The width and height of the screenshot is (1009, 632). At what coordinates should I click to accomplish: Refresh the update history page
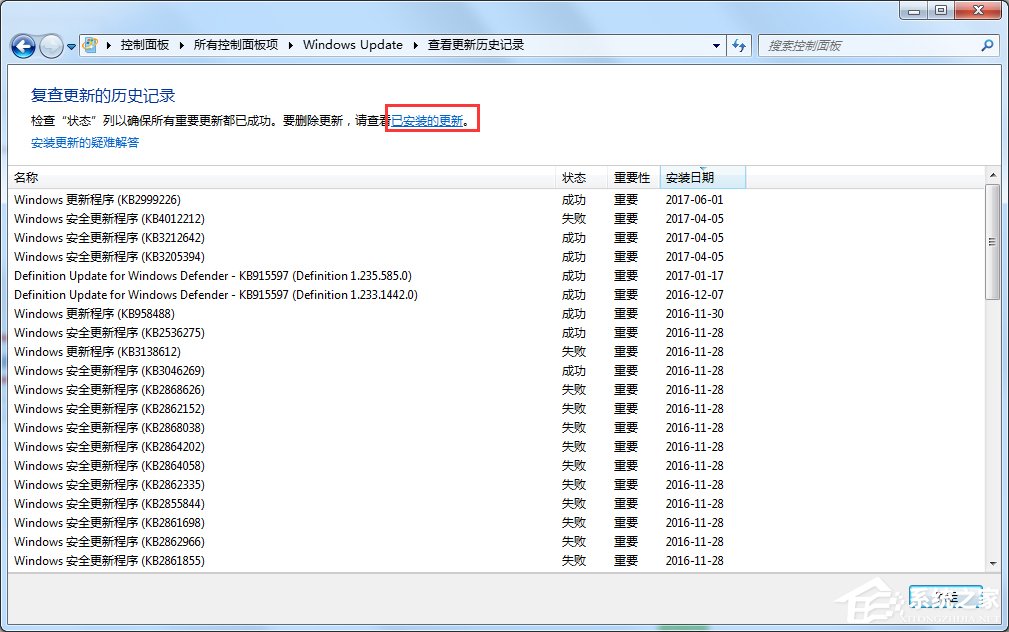click(x=739, y=45)
